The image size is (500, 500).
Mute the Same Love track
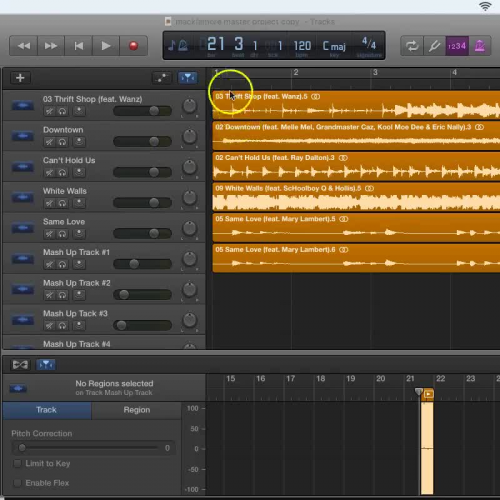point(49,234)
